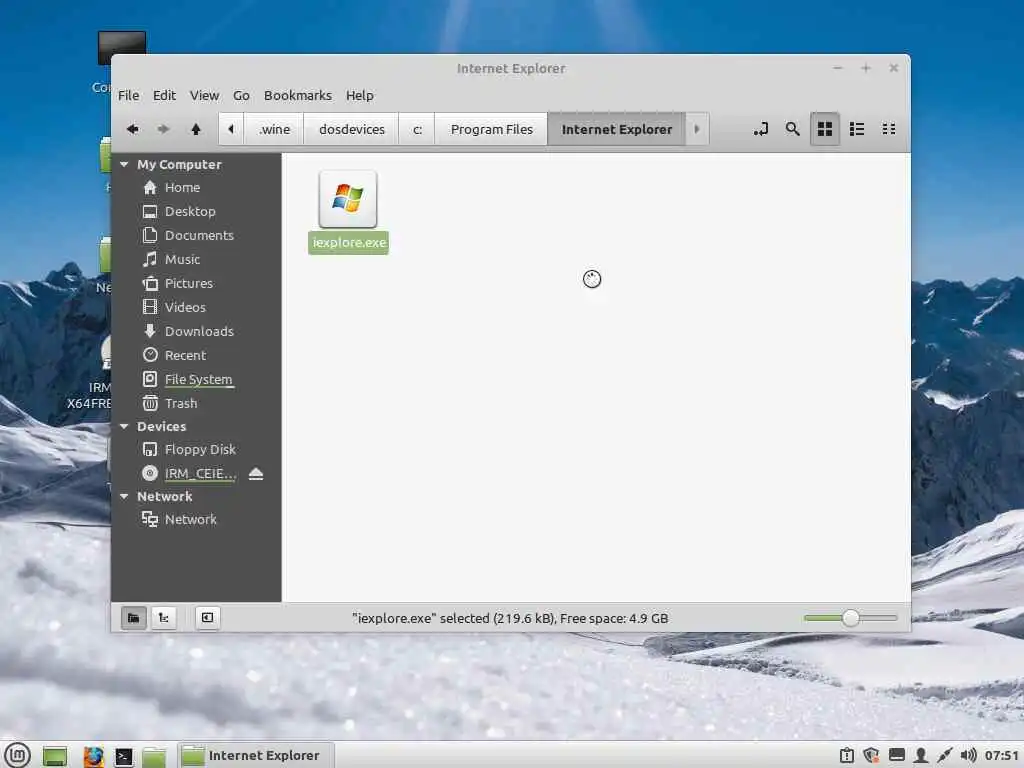
Task: Go up to the parent folder
Action: click(x=196, y=129)
